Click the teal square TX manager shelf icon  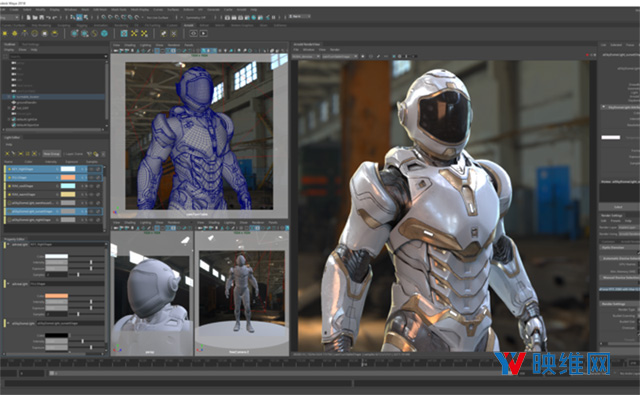pos(124,33)
